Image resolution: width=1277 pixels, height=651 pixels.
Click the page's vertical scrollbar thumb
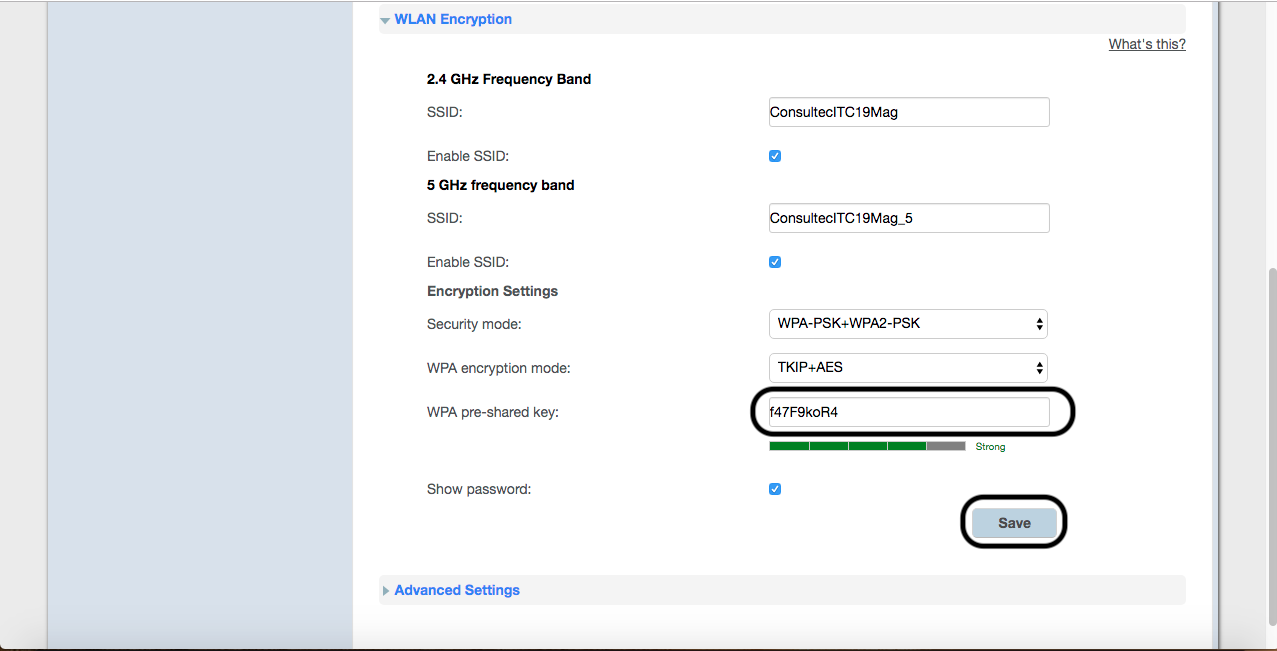click(x=1271, y=450)
